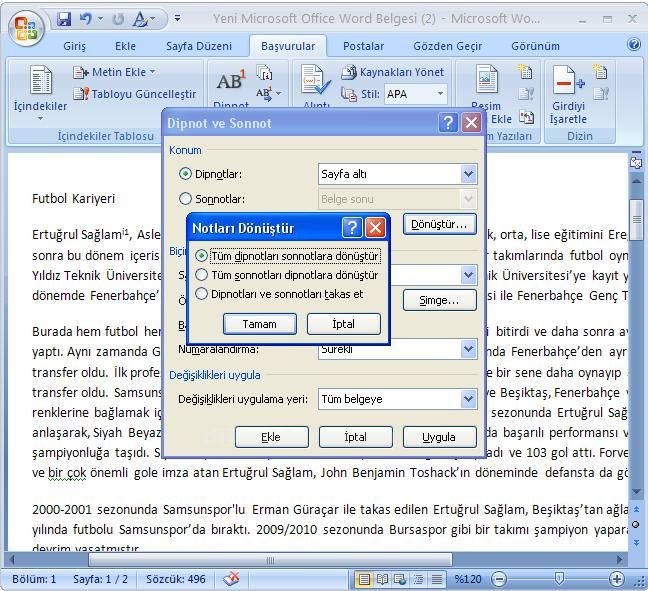Undo the last action
The image size is (648, 591).
click(86, 19)
